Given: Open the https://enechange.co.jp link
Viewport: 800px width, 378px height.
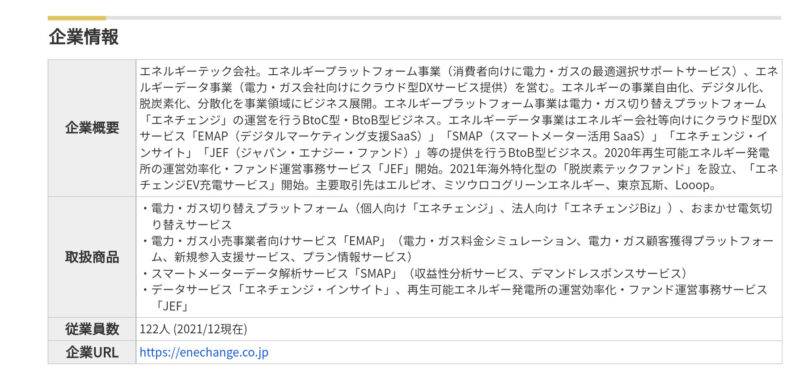Looking at the screenshot, I should point(204,352).
